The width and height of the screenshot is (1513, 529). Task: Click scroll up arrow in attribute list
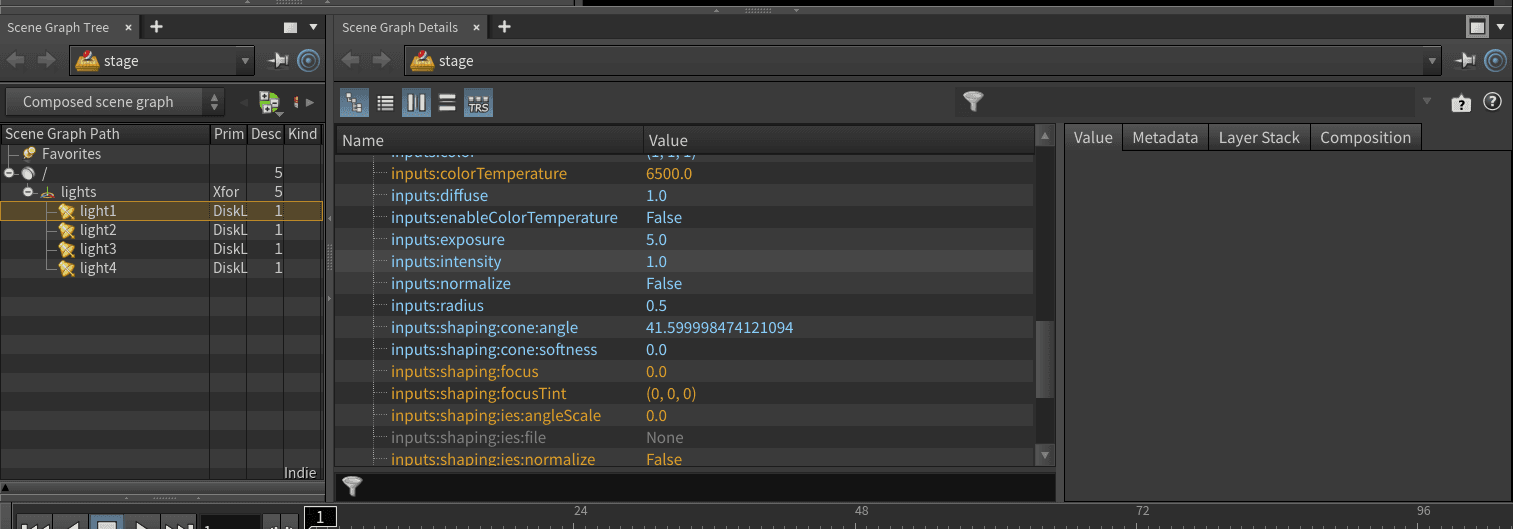point(1045,136)
